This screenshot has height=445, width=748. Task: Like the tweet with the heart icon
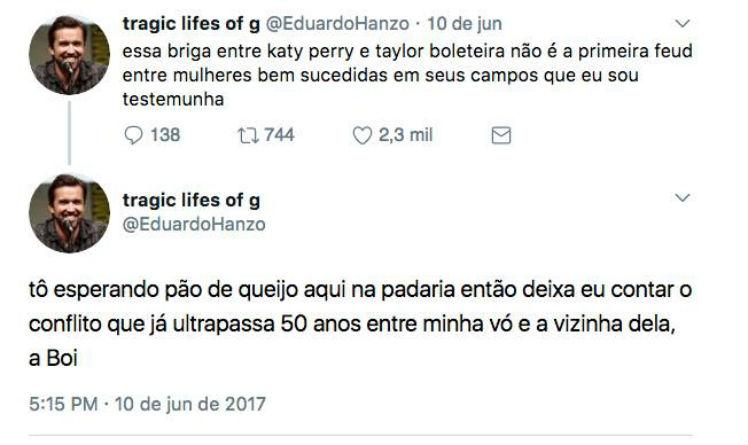point(362,135)
